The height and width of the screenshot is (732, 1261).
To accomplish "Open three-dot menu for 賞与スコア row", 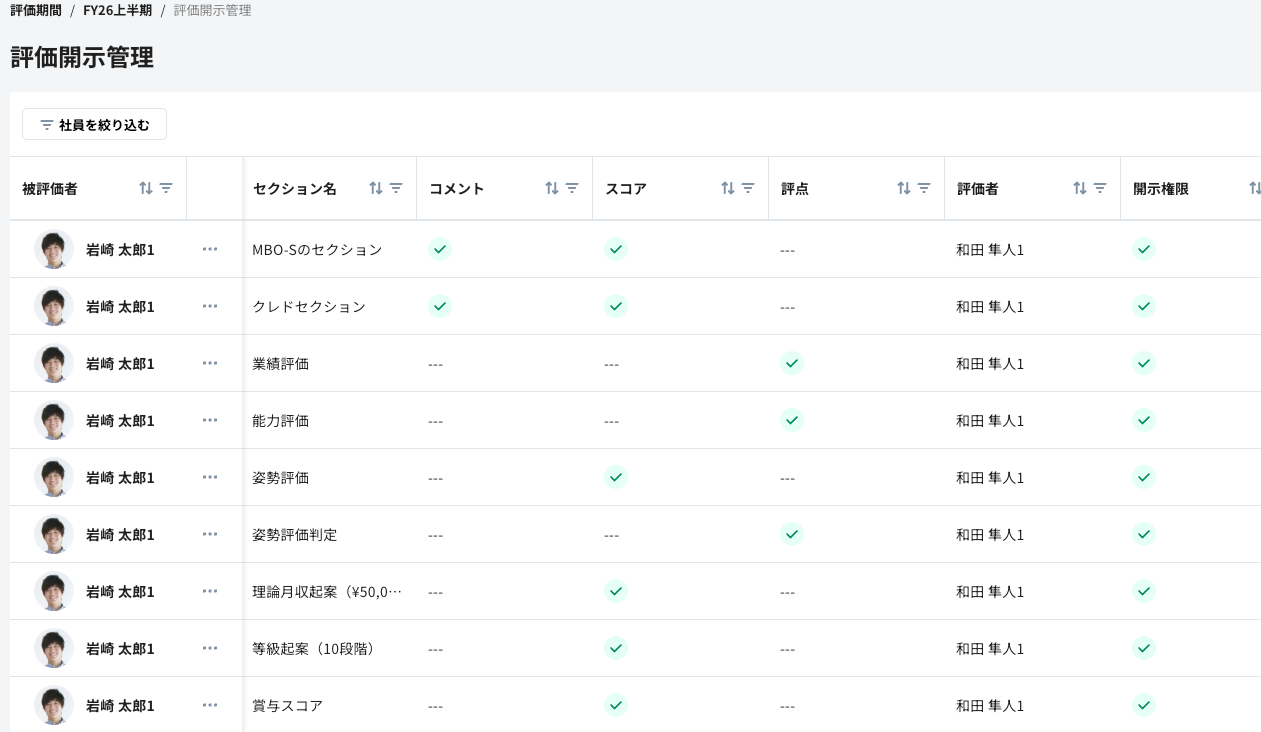I will (x=210, y=705).
